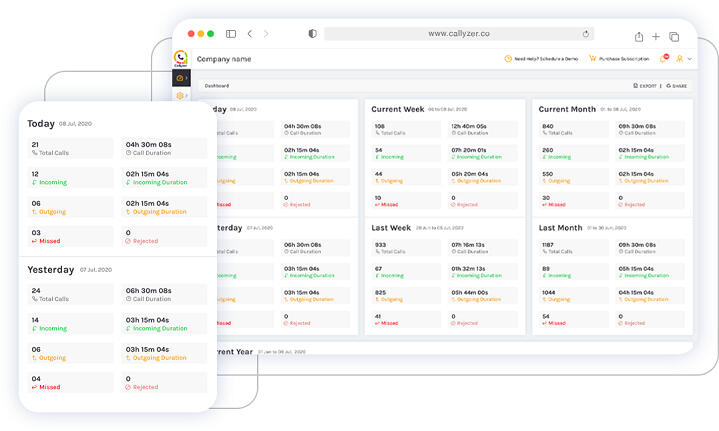This screenshot has width=719, height=431.
Task: Click the www.callyzer.co address bar
Action: point(458,34)
